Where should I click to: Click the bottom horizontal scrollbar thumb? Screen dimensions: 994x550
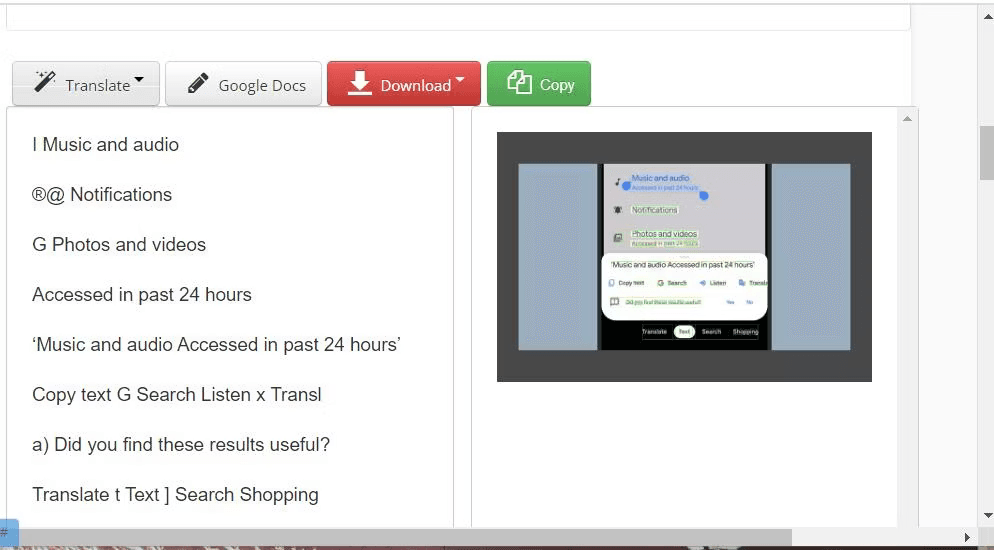pos(405,537)
